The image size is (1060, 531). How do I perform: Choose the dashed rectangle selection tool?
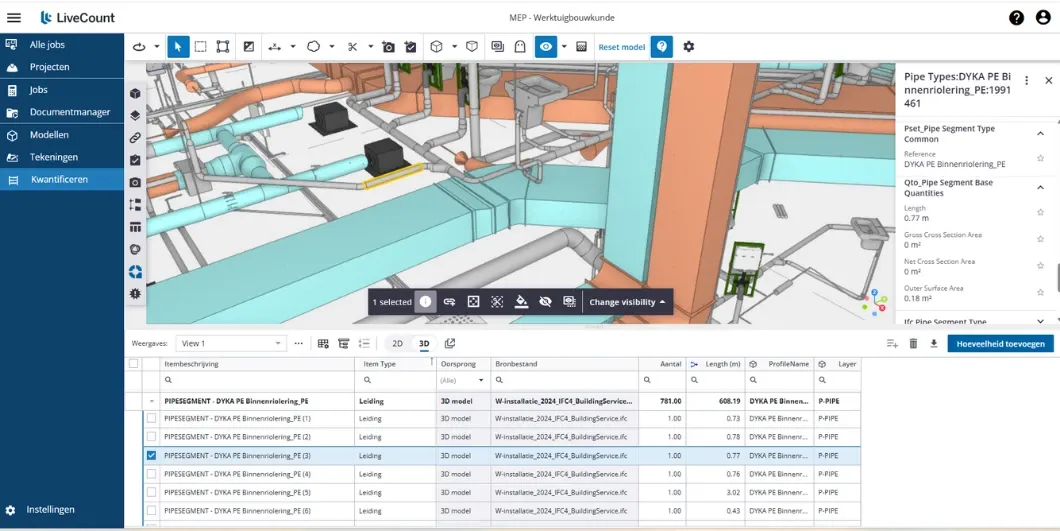coord(201,47)
